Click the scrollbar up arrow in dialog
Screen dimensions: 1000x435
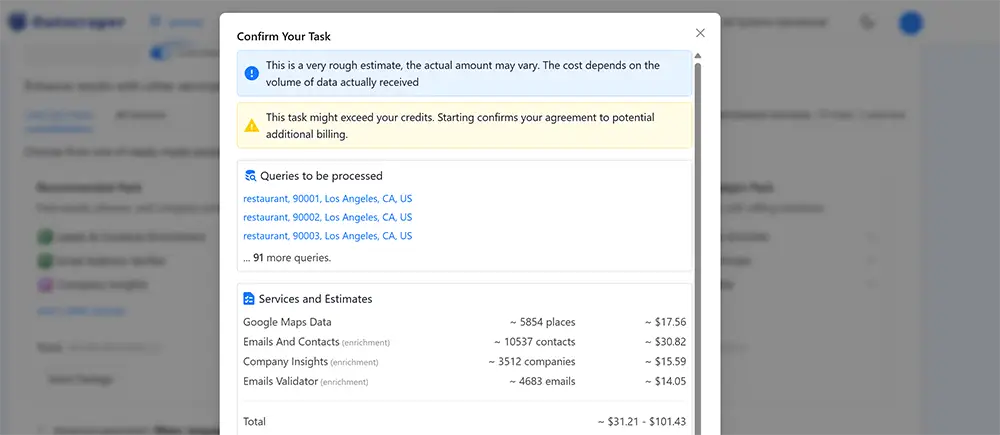tap(697, 56)
